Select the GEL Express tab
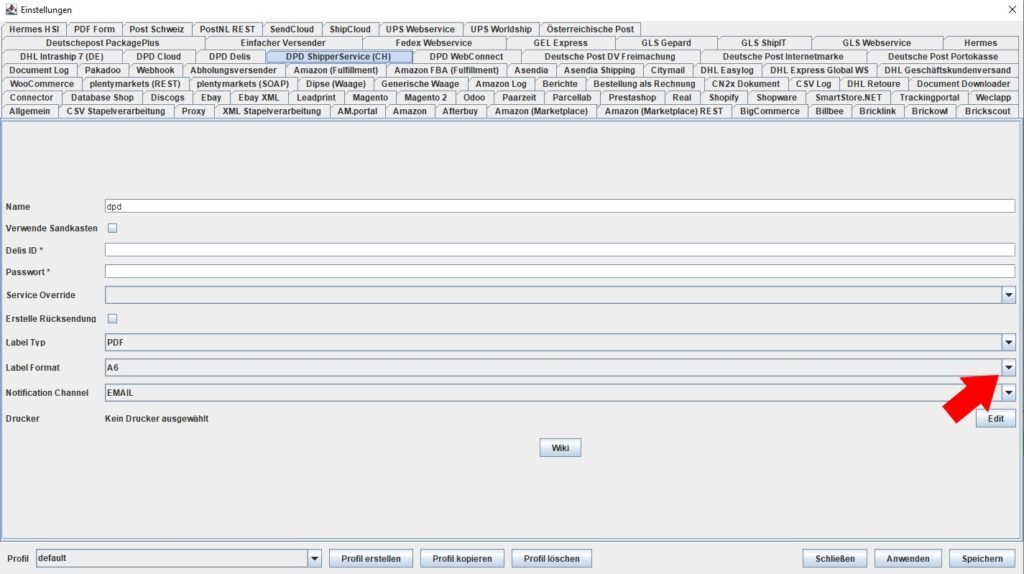 pos(560,43)
